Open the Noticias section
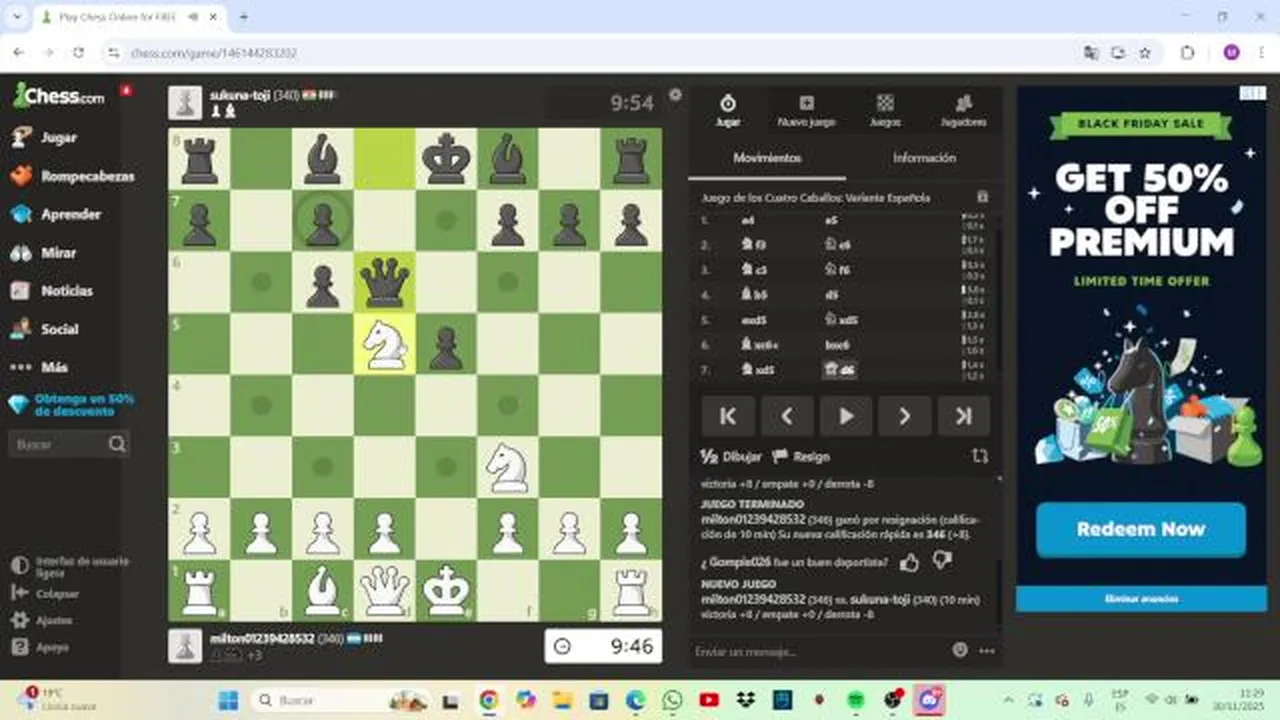1280x720 pixels. (52, 291)
